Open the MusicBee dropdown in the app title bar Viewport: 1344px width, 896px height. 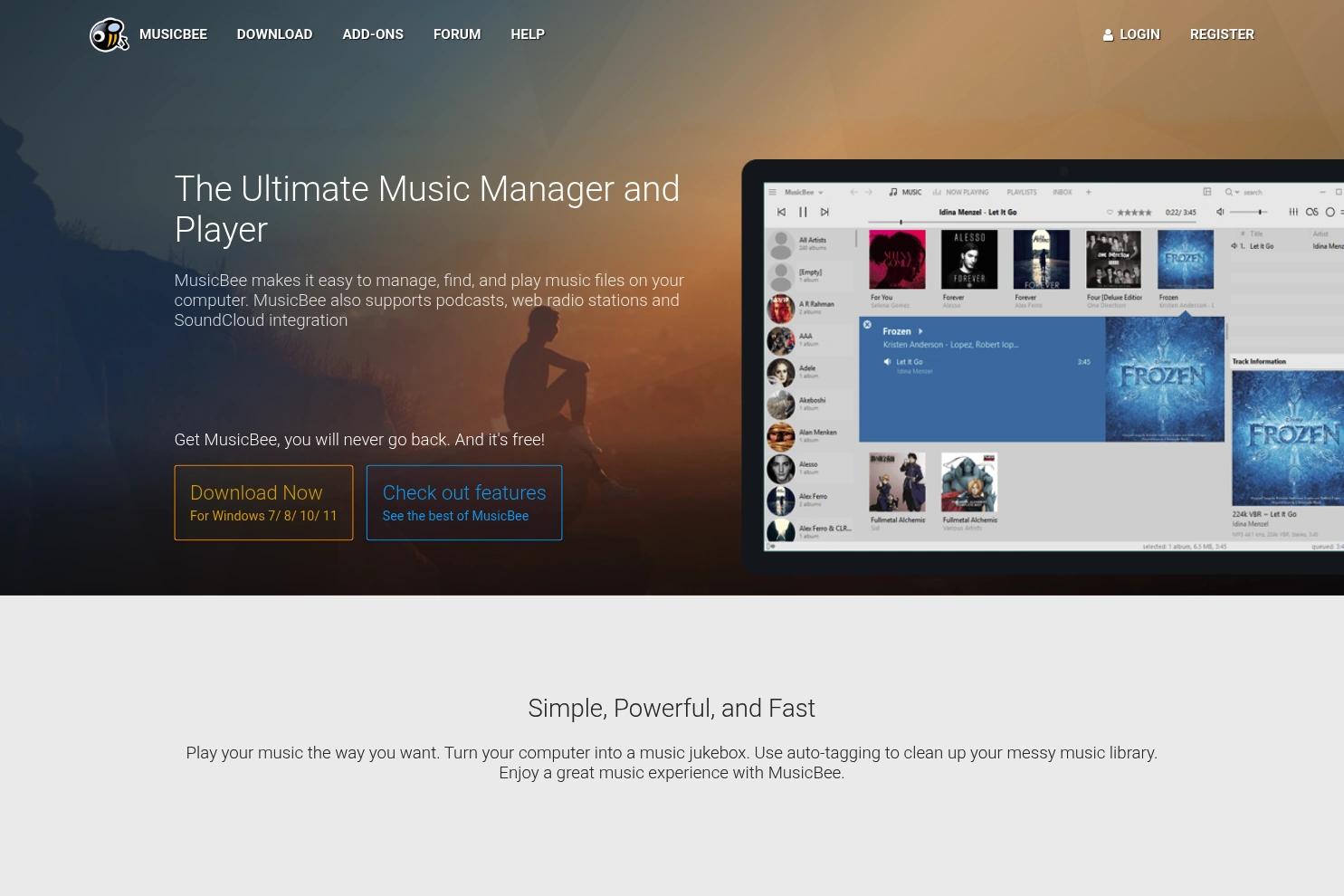pos(804,192)
